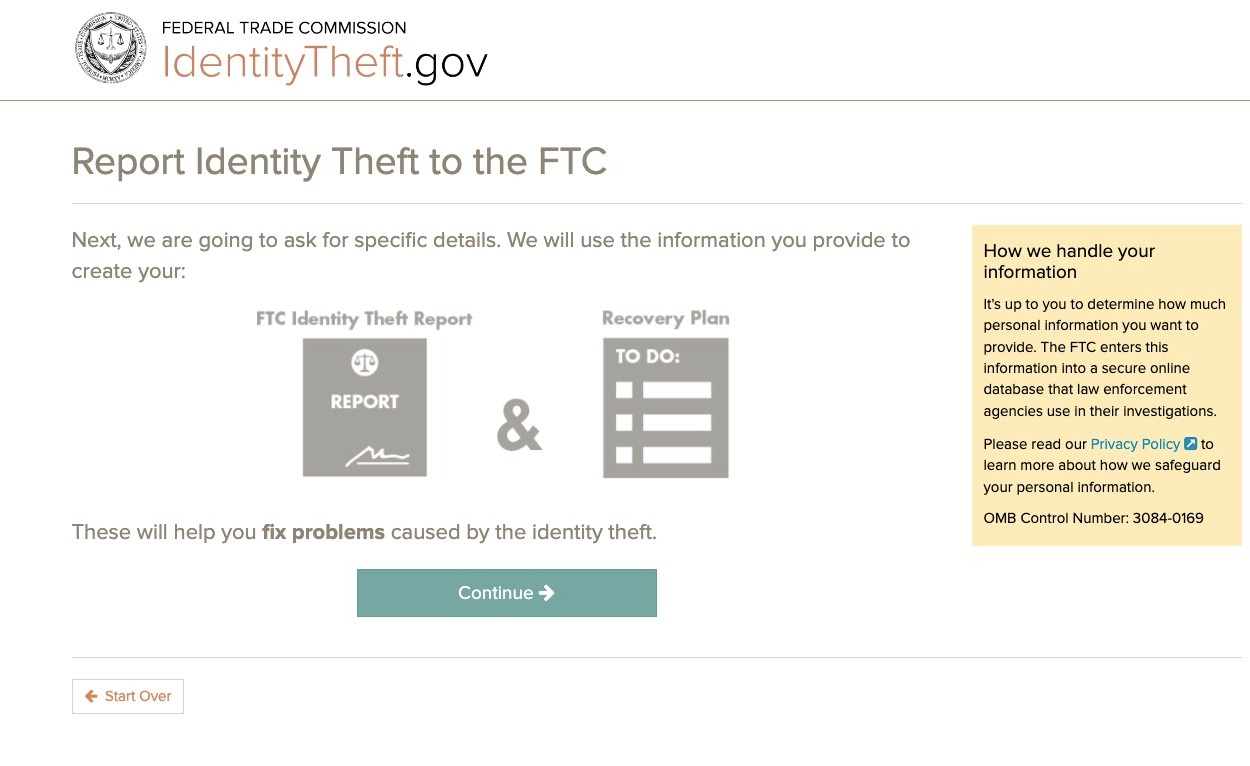The width and height of the screenshot is (1250, 766).
Task: Click the 'FTC Identity Theft Report' caption
Action: (x=364, y=319)
